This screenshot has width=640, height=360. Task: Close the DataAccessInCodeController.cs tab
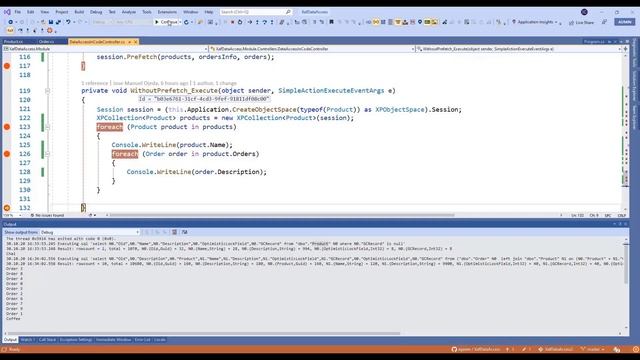click(136, 42)
